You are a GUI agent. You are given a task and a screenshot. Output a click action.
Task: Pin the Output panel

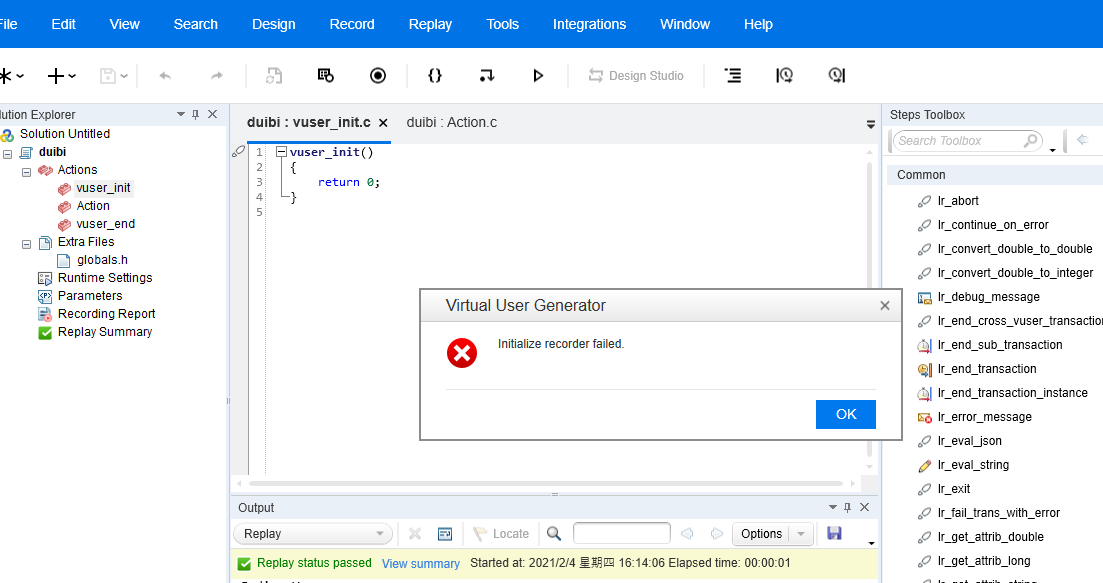pos(848,507)
